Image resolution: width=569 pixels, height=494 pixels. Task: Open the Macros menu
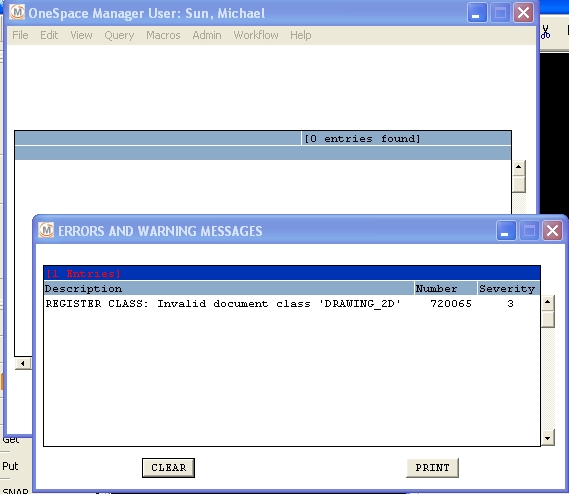[163, 35]
